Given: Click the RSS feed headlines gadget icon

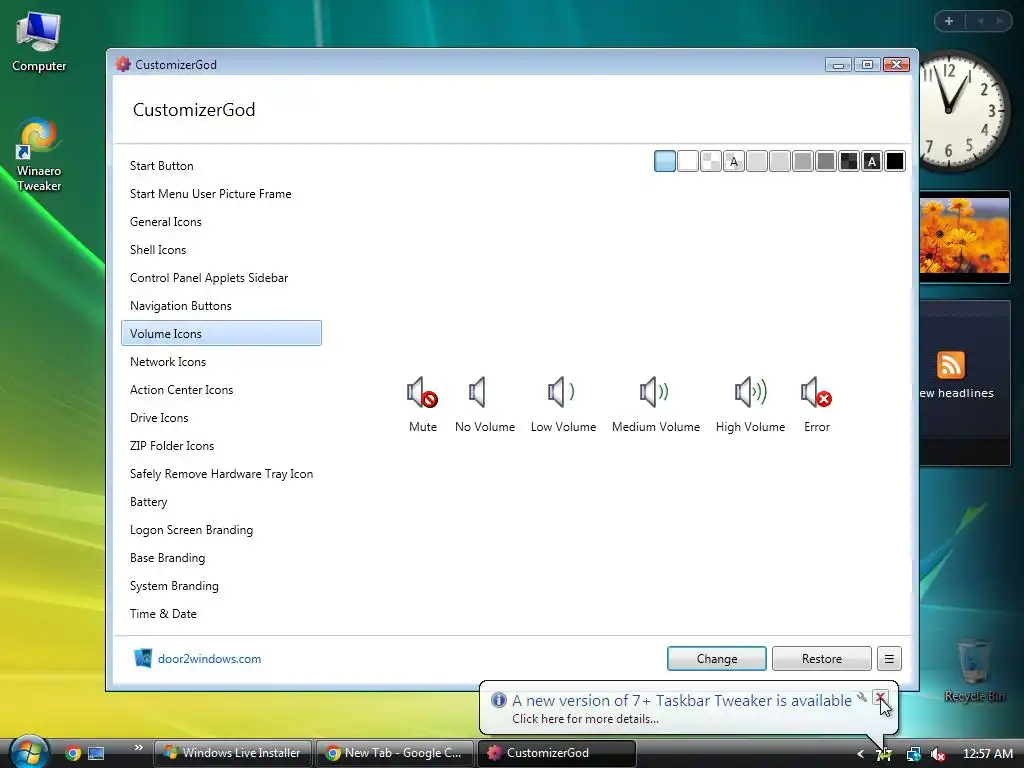Looking at the screenshot, I should point(951,364).
